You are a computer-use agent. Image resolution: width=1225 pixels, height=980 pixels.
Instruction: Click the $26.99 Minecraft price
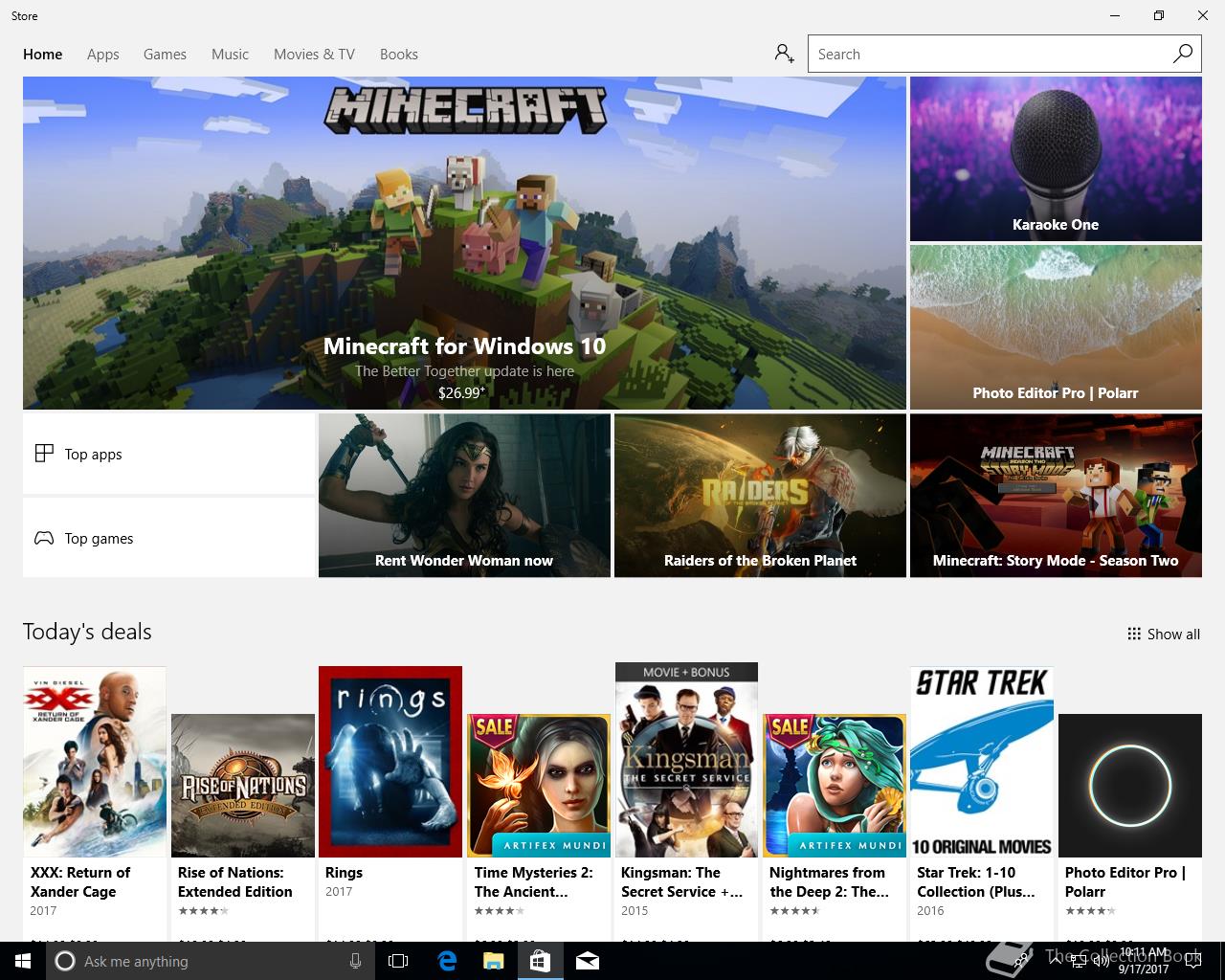[462, 392]
